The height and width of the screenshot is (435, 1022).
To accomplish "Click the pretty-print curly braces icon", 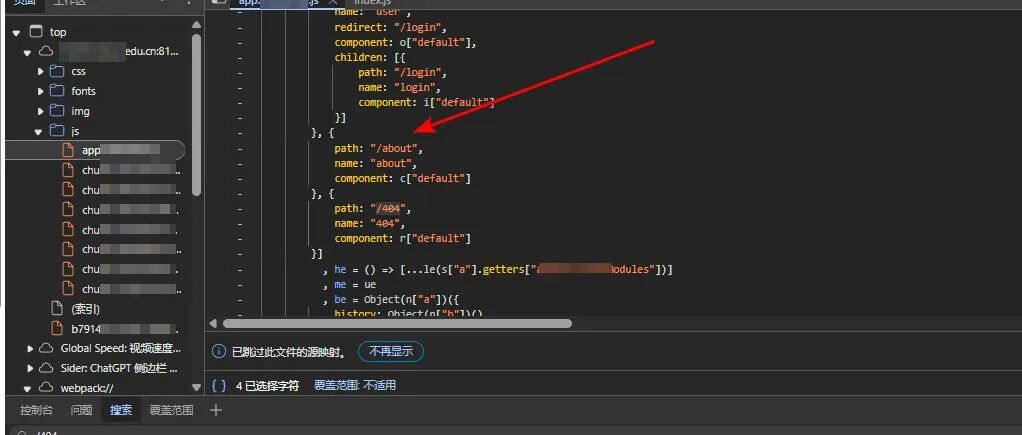I will pyautogui.click(x=219, y=385).
